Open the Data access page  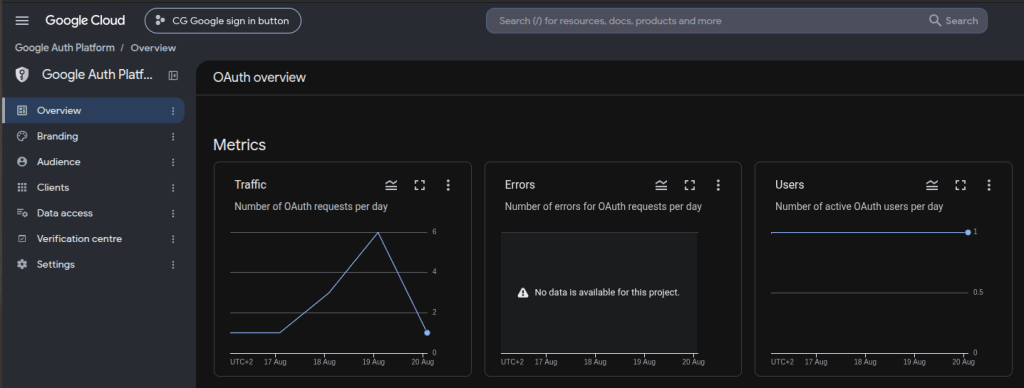point(93,213)
